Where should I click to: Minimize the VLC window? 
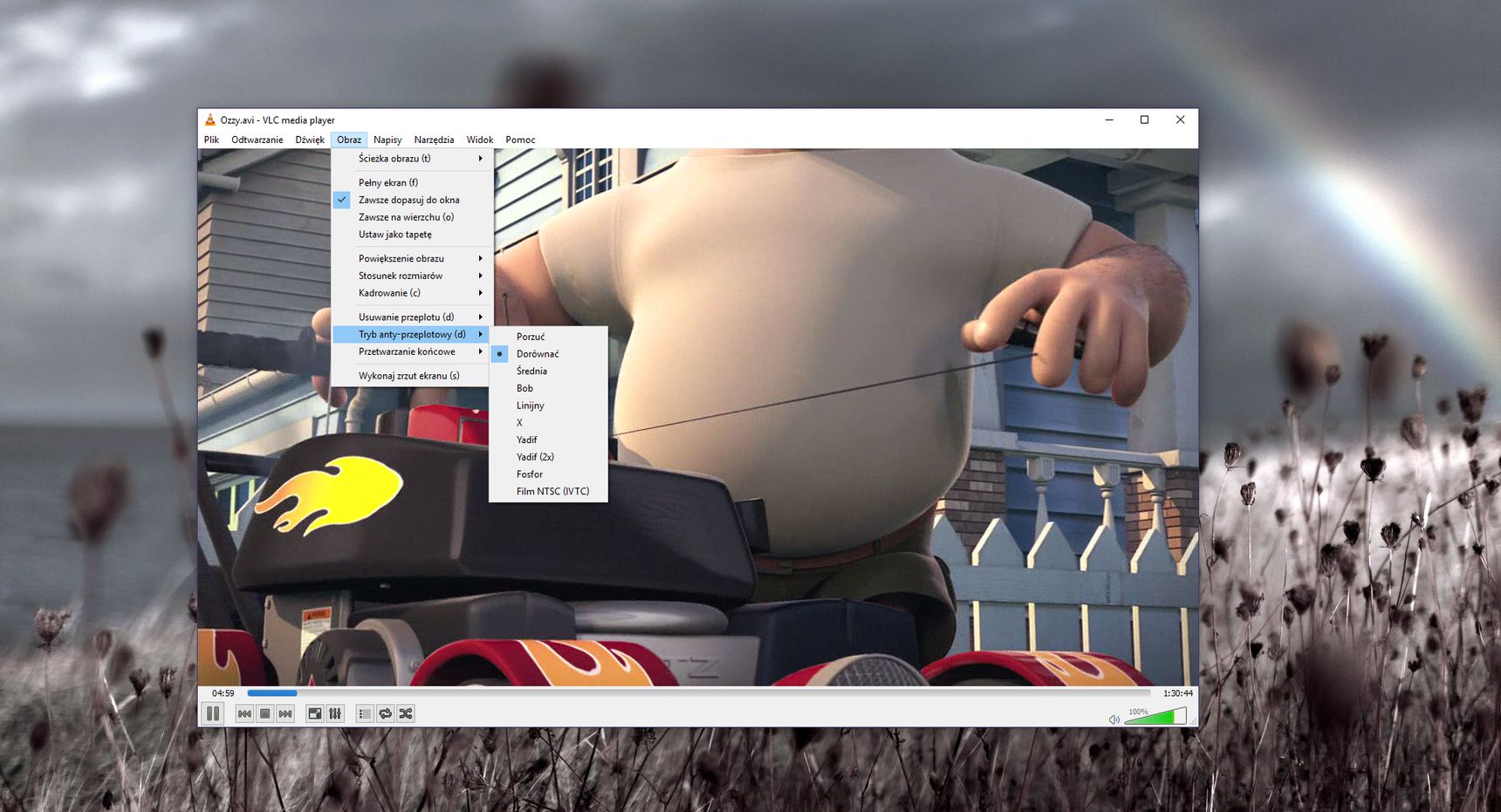[x=1109, y=119]
